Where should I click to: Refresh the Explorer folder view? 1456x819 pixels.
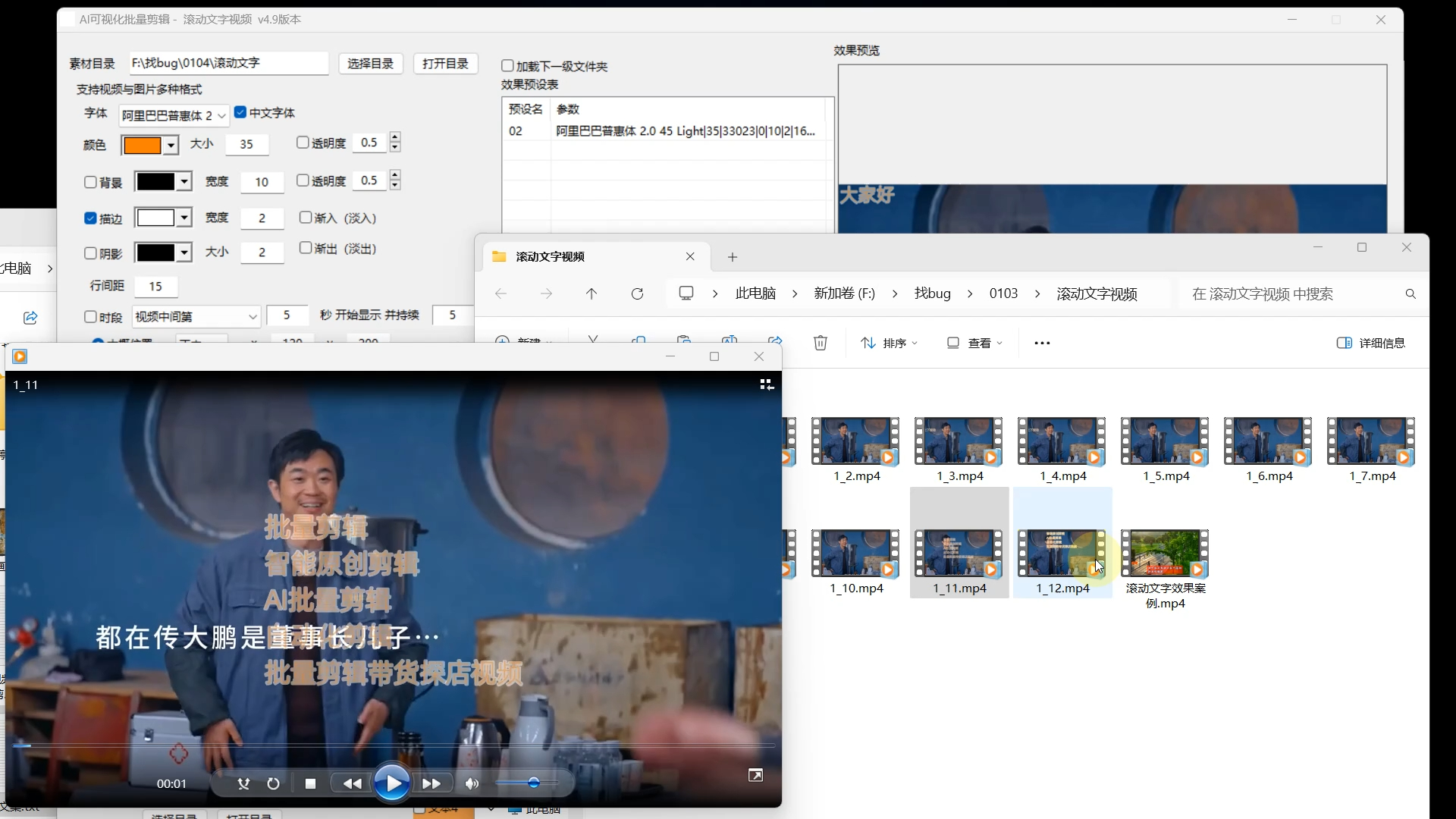point(637,293)
